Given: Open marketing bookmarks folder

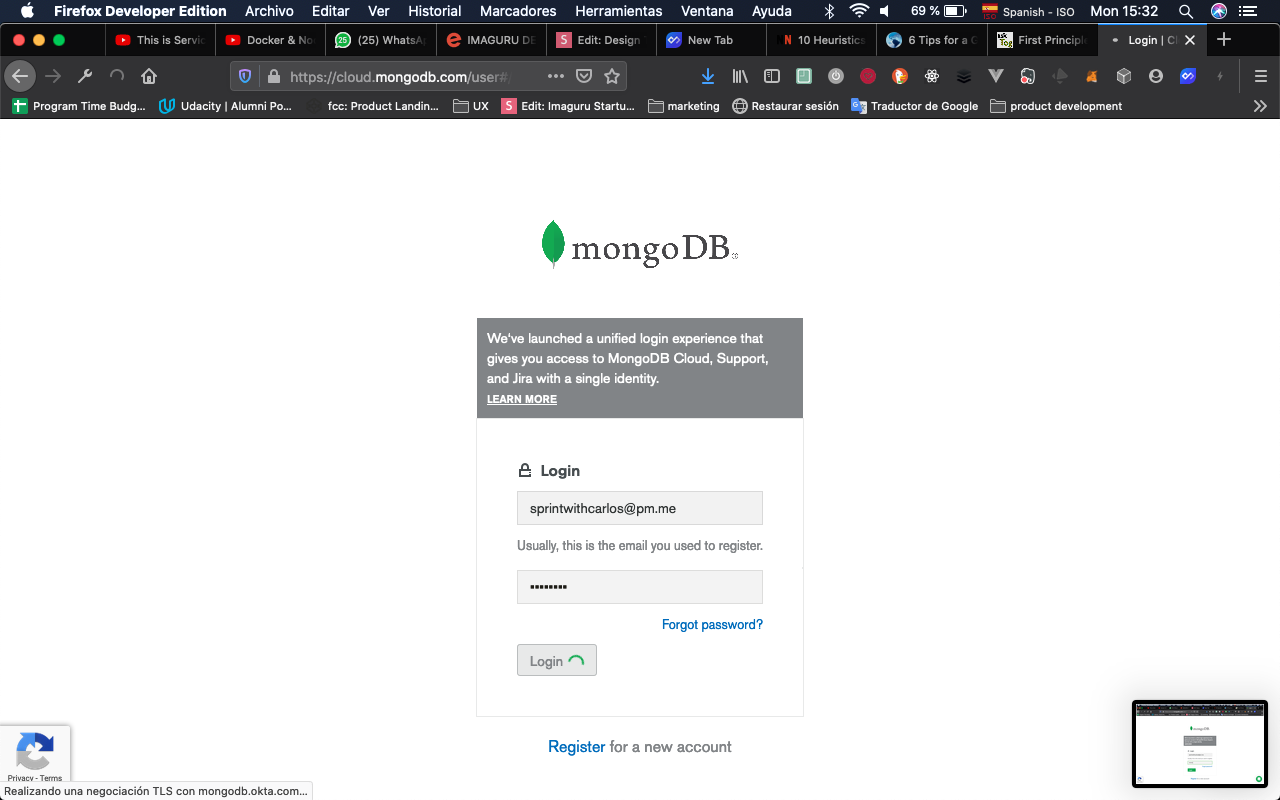Looking at the screenshot, I should (x=684, y=106).
